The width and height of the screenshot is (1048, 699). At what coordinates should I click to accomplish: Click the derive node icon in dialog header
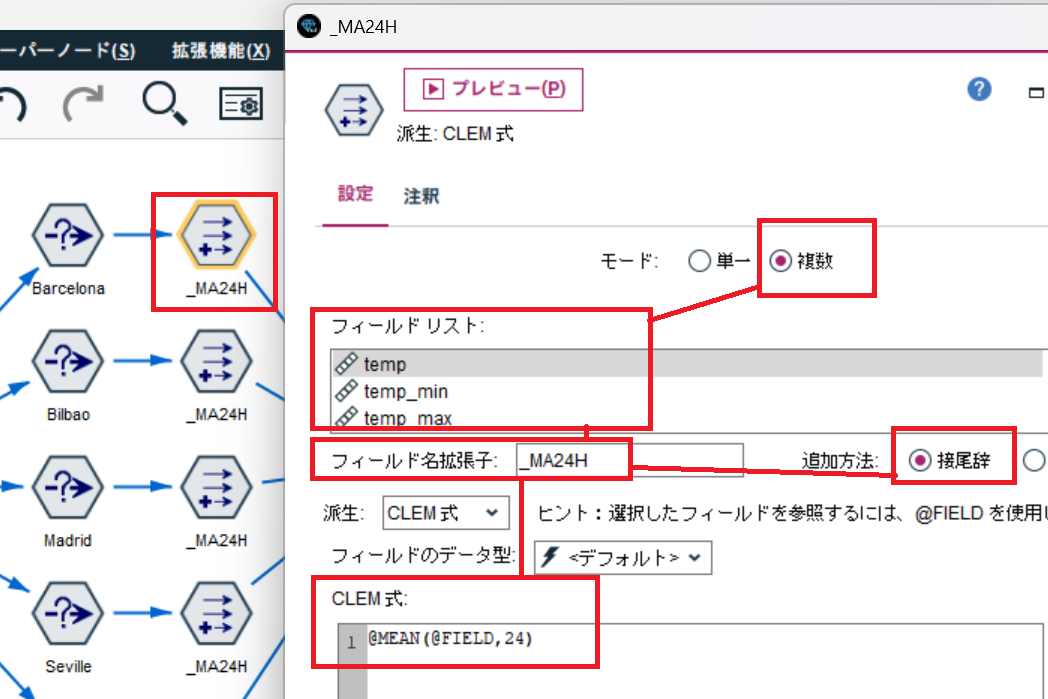click(354, 110)
